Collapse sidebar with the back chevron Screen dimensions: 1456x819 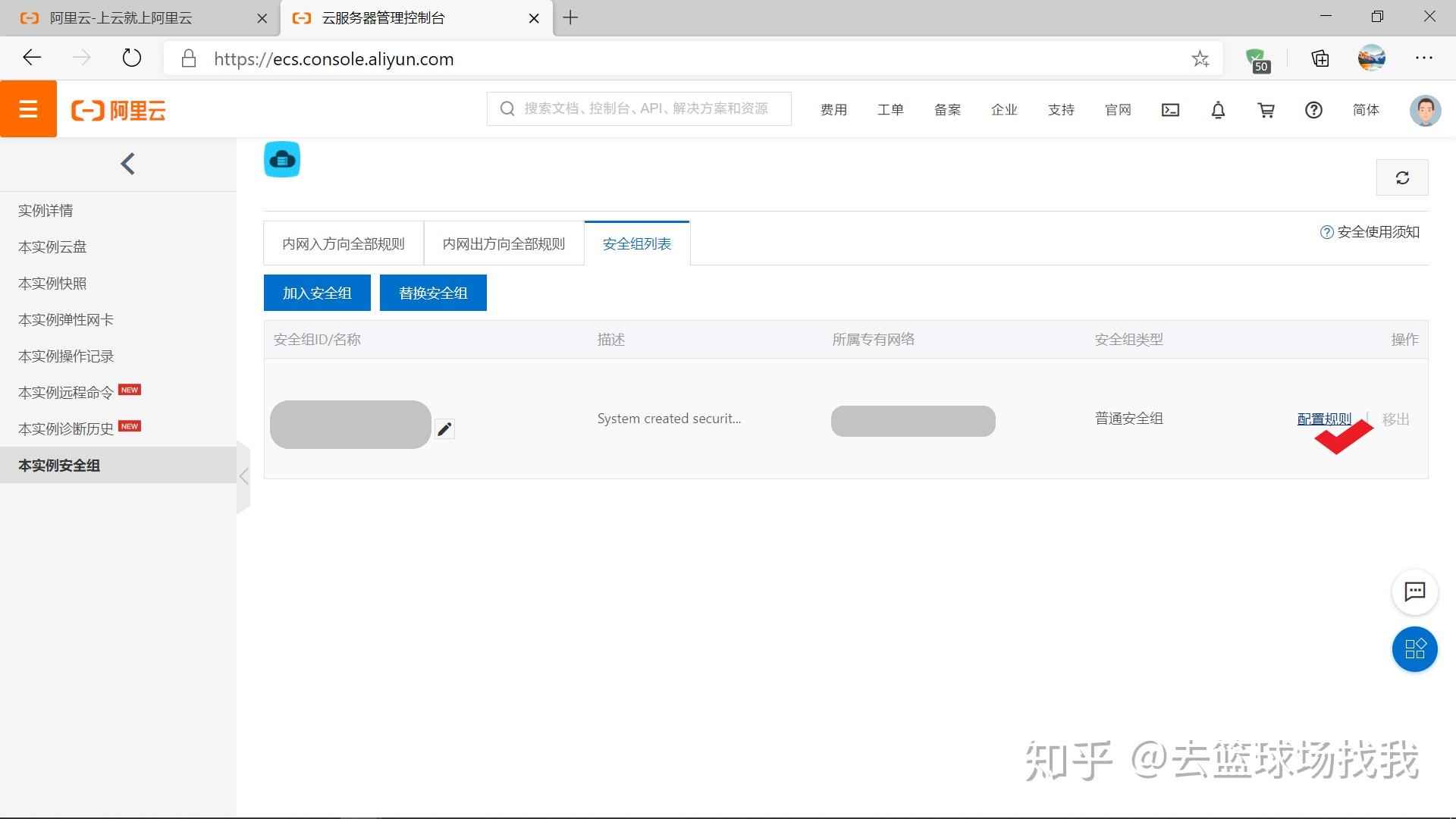[127, 164]
